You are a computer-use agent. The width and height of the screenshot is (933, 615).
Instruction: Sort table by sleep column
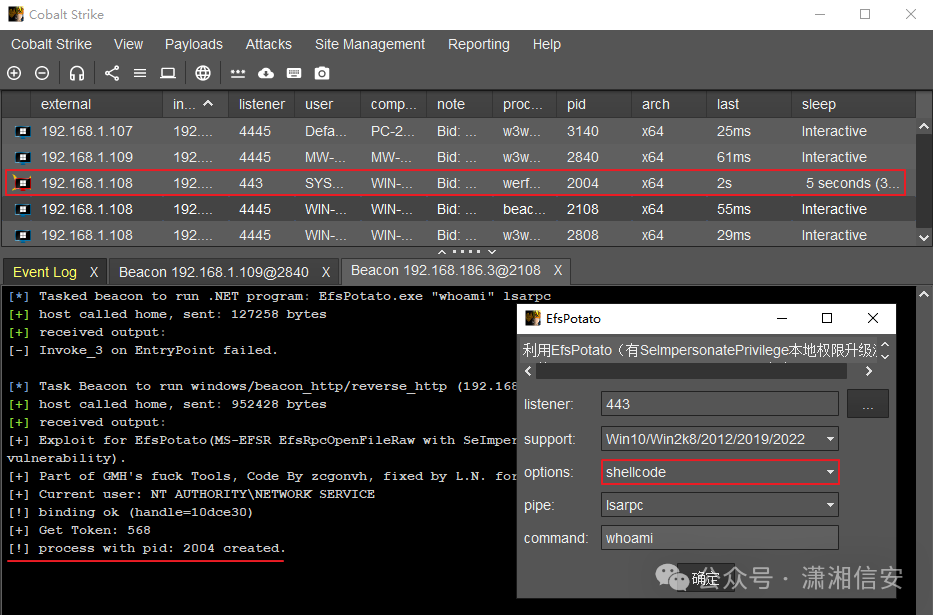854,105
